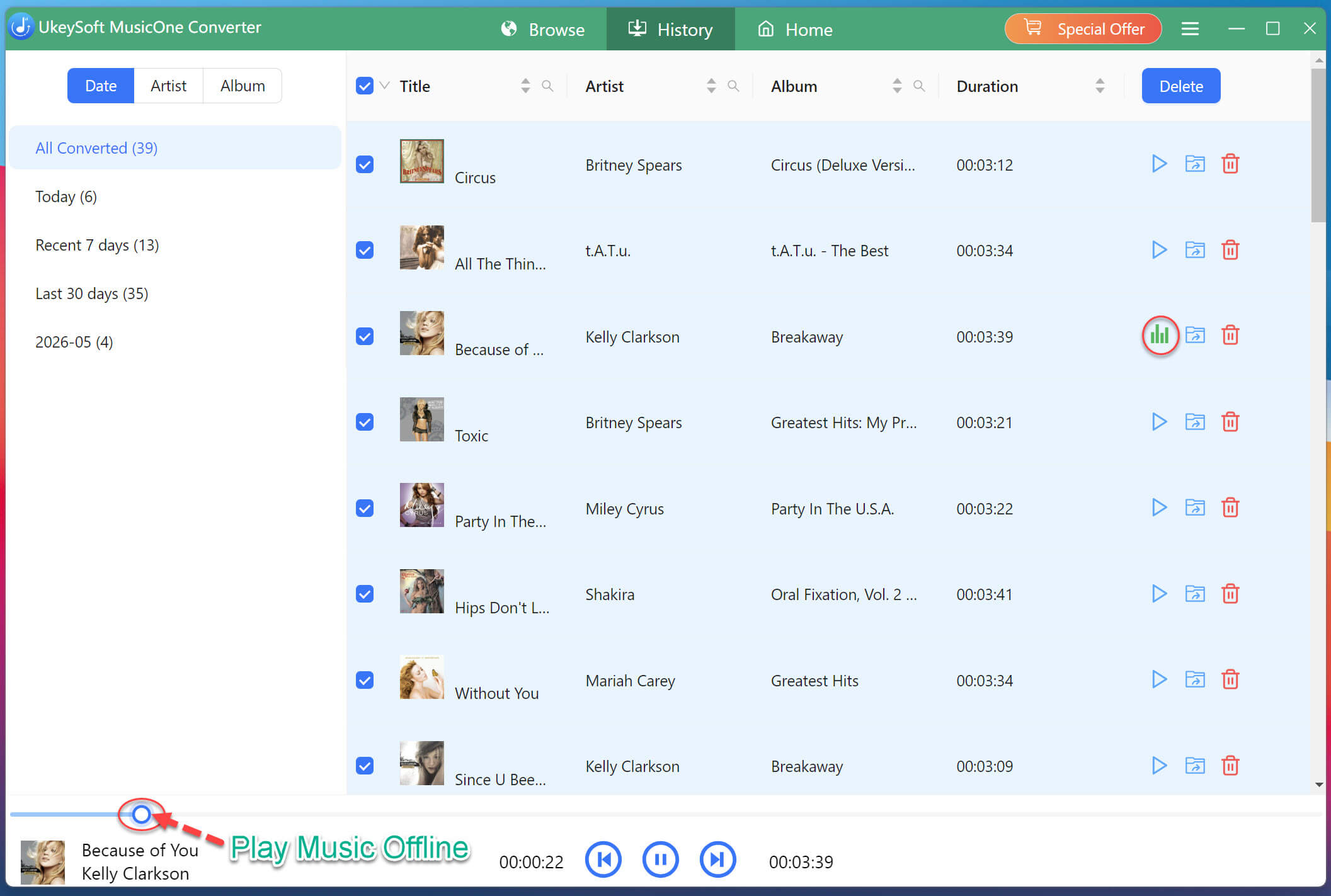Play All The Things She Said track

tap(1159, 250)
